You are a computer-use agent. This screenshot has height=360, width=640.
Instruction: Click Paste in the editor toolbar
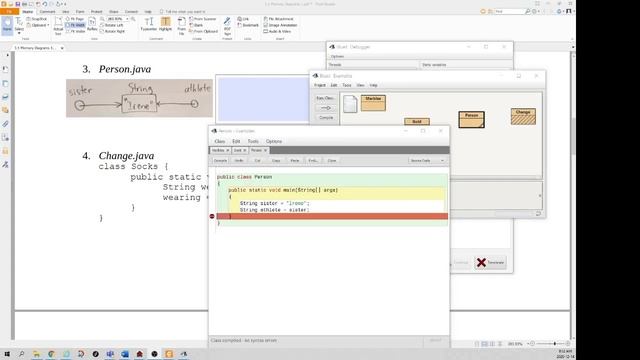click(x=294, y=160)
